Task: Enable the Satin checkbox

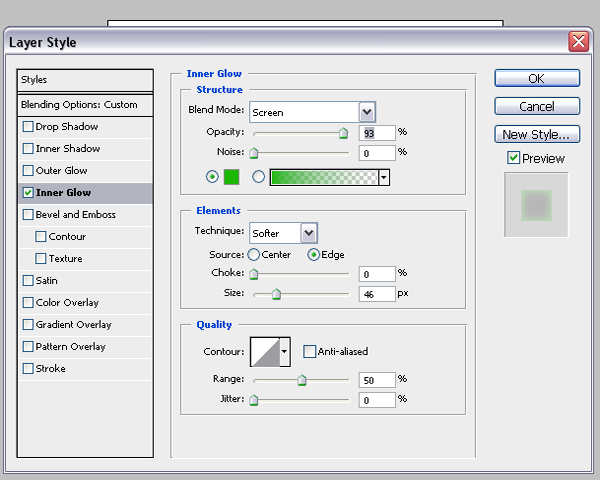Action: tap(28, 281)
